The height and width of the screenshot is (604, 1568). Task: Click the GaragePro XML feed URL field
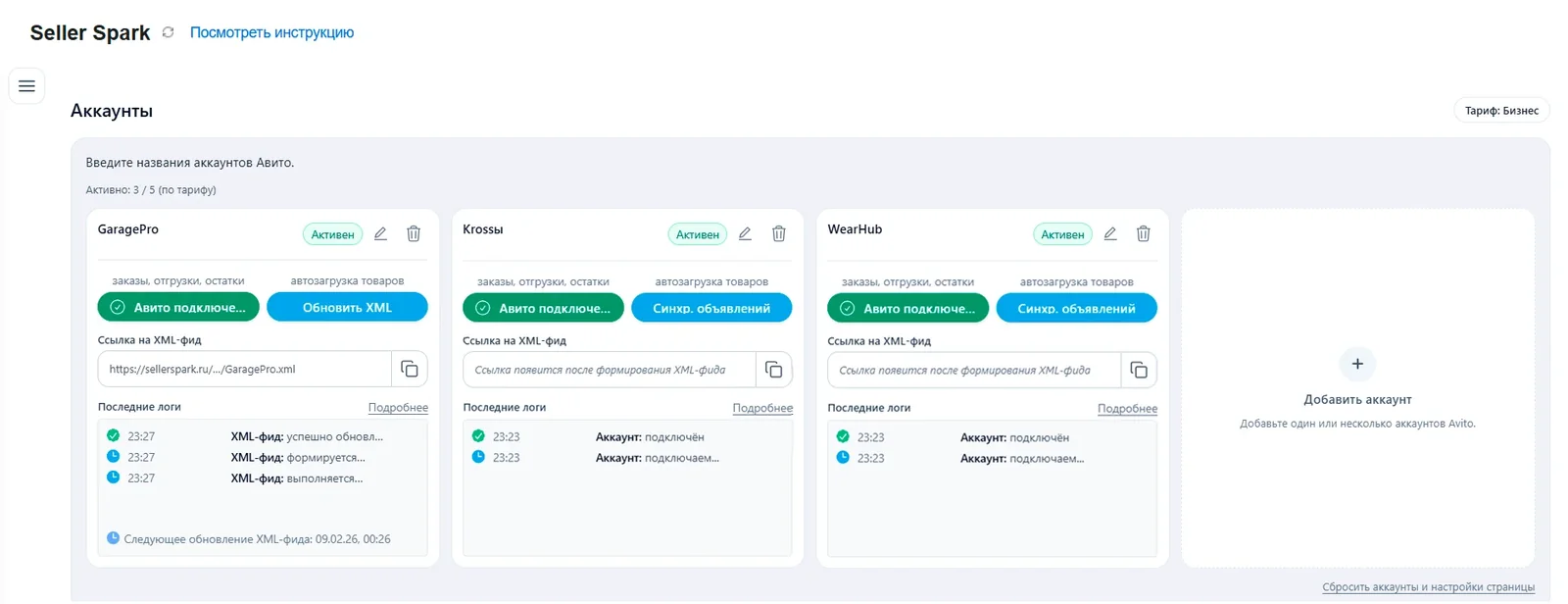[244, 369]
